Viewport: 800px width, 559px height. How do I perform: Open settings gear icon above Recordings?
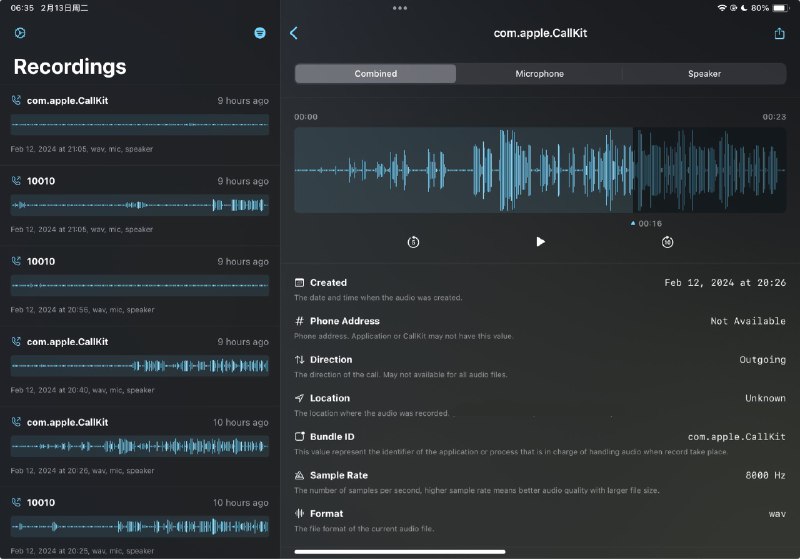click(20, 33)
